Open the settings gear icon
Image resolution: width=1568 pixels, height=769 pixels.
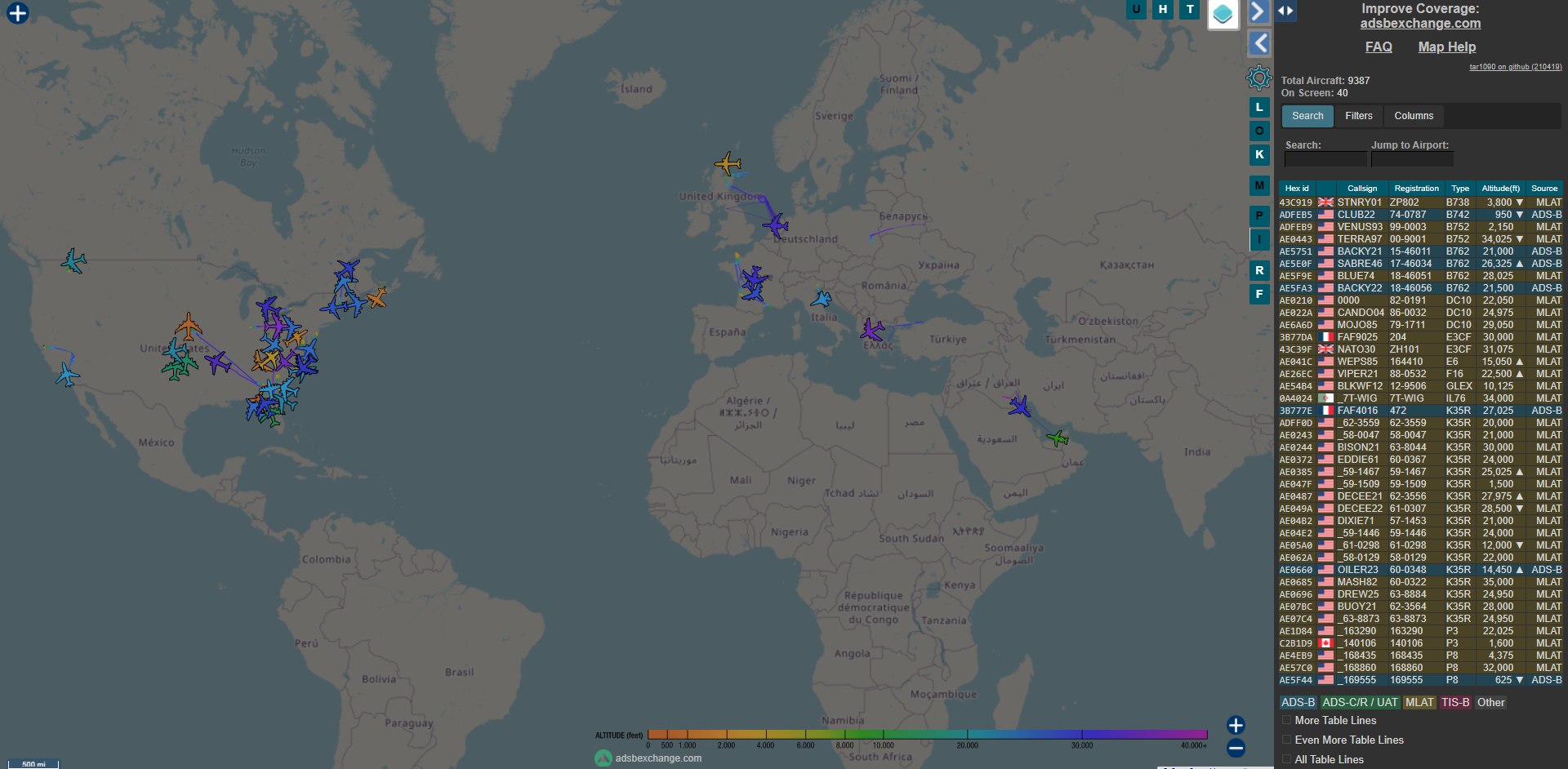pyautogui.click(x=1258, y=78)
